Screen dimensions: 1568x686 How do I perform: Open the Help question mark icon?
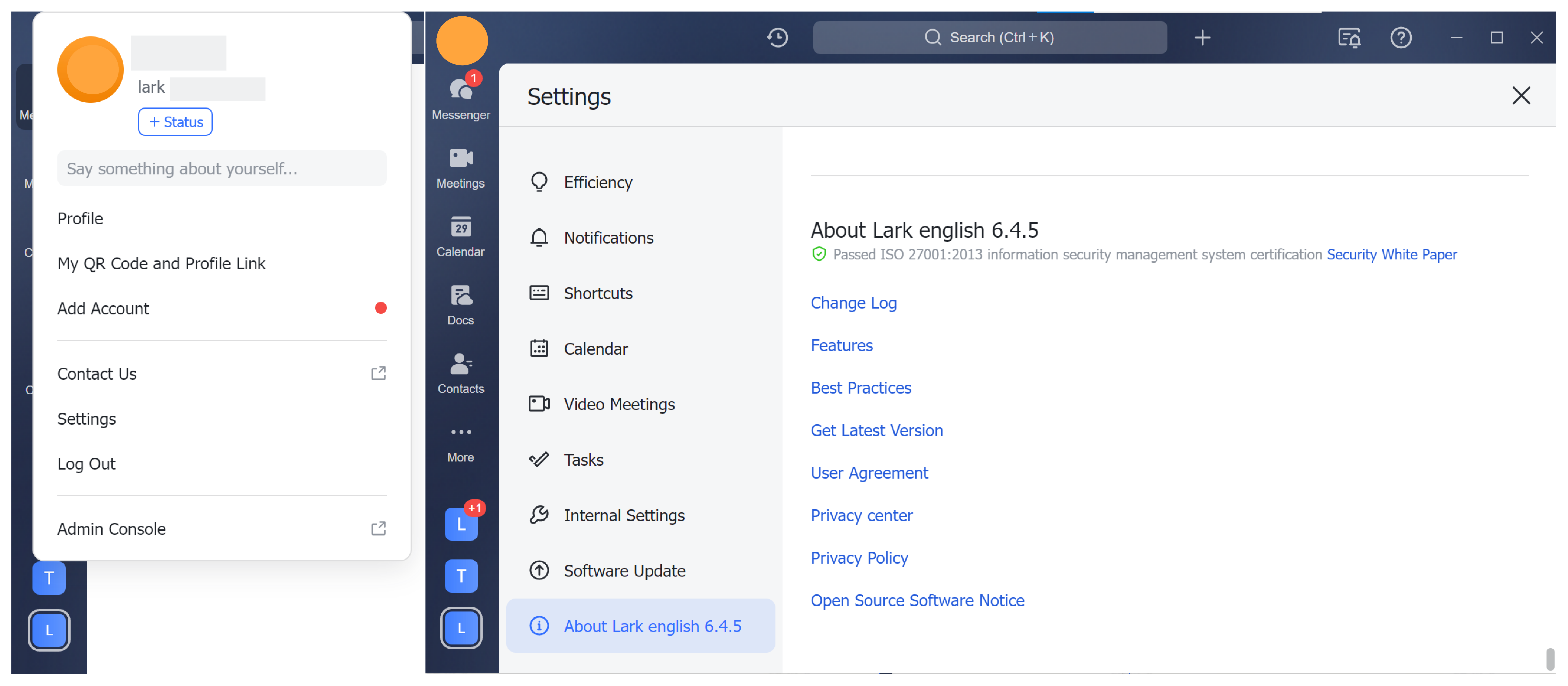[1401, 38]
